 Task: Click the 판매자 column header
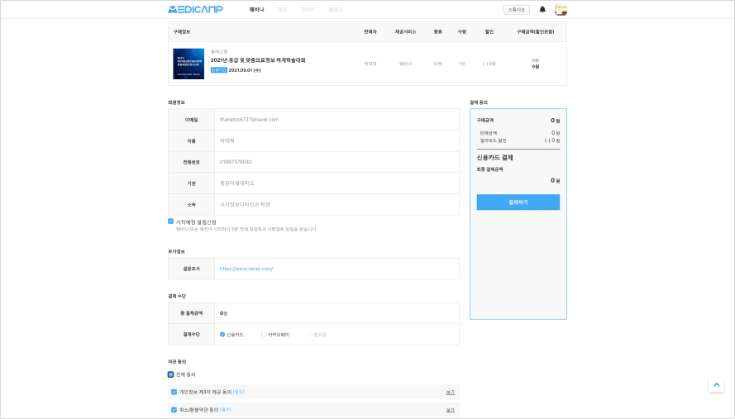(370, 32)
